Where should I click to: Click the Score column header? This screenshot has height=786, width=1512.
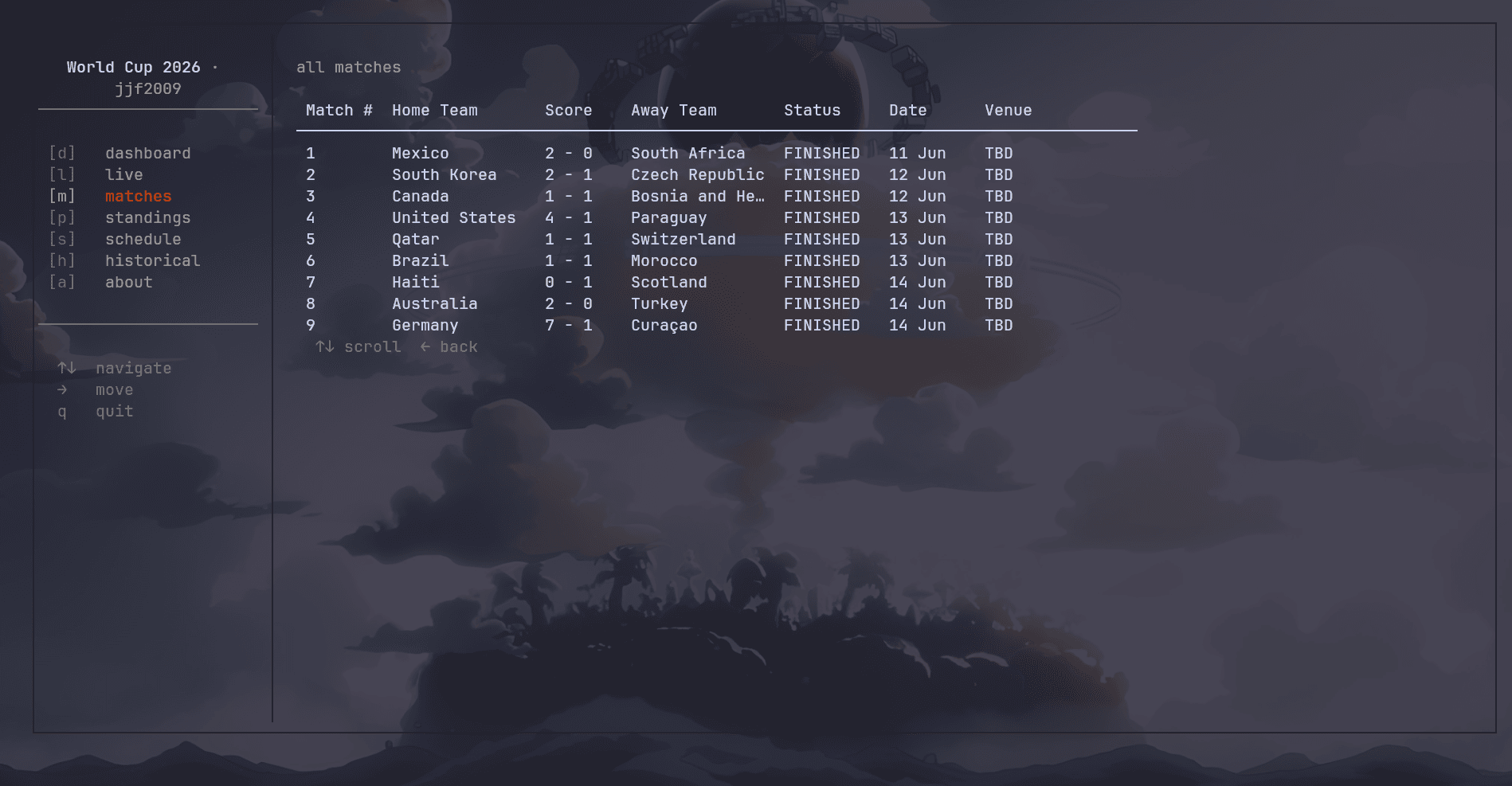568,110
